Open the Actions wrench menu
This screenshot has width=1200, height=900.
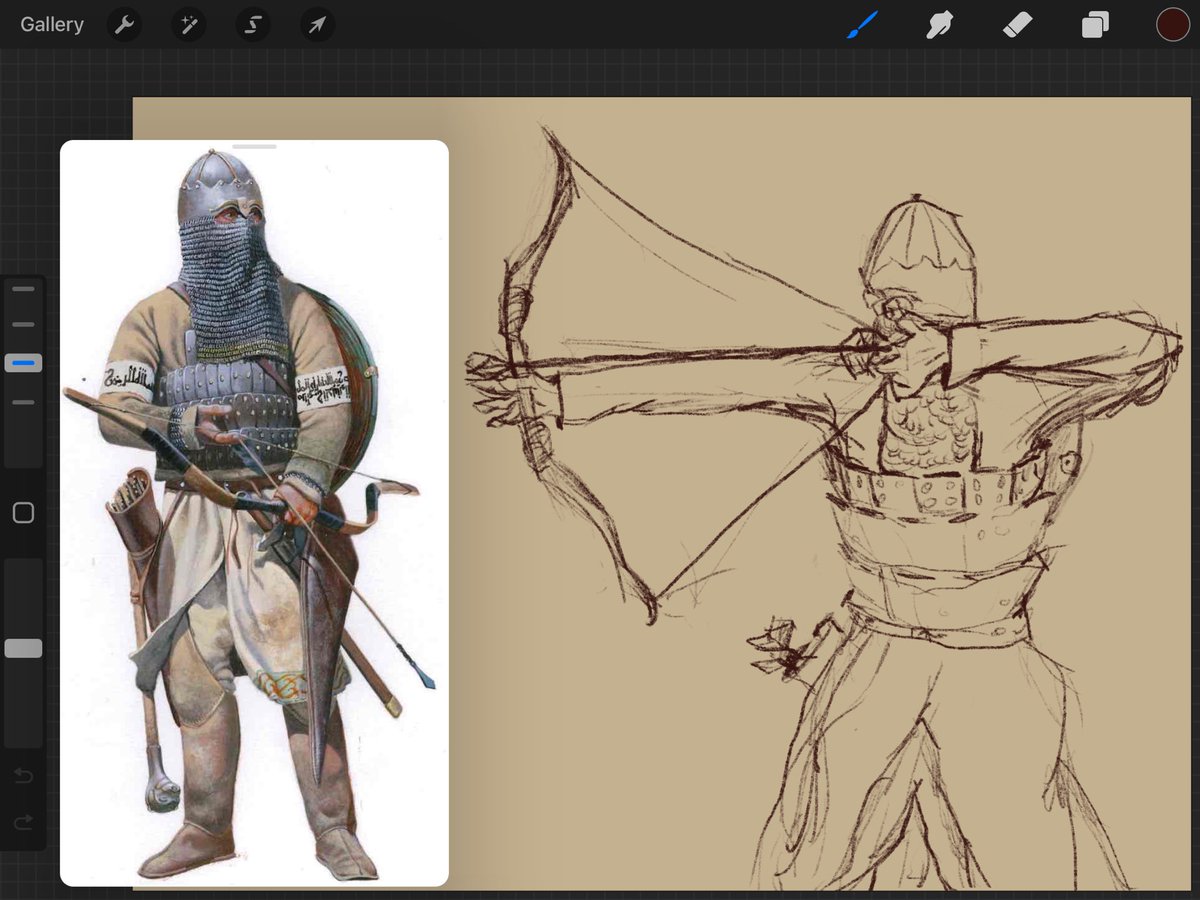124,25
